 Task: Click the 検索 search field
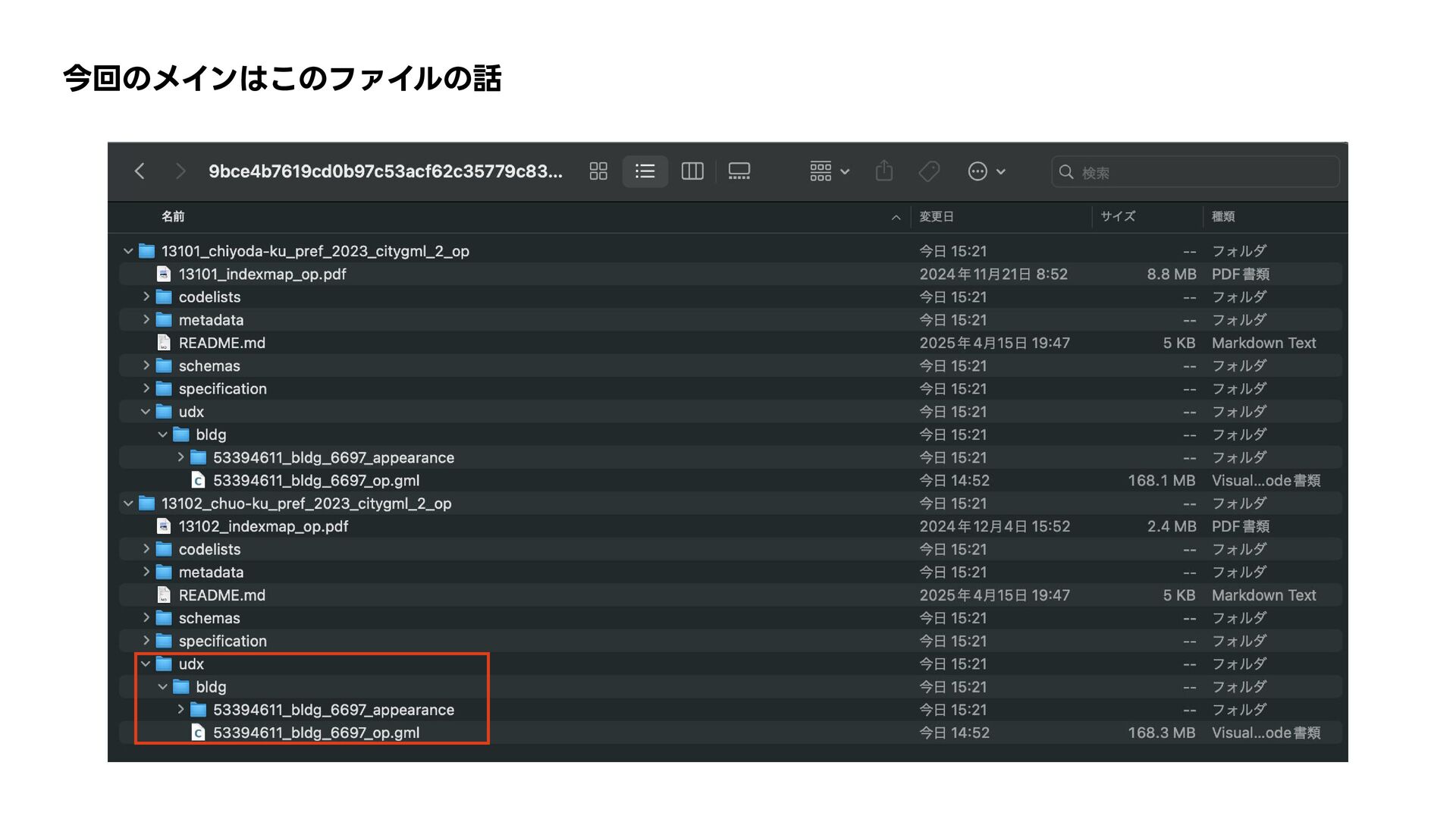[x=1195, y=172]
